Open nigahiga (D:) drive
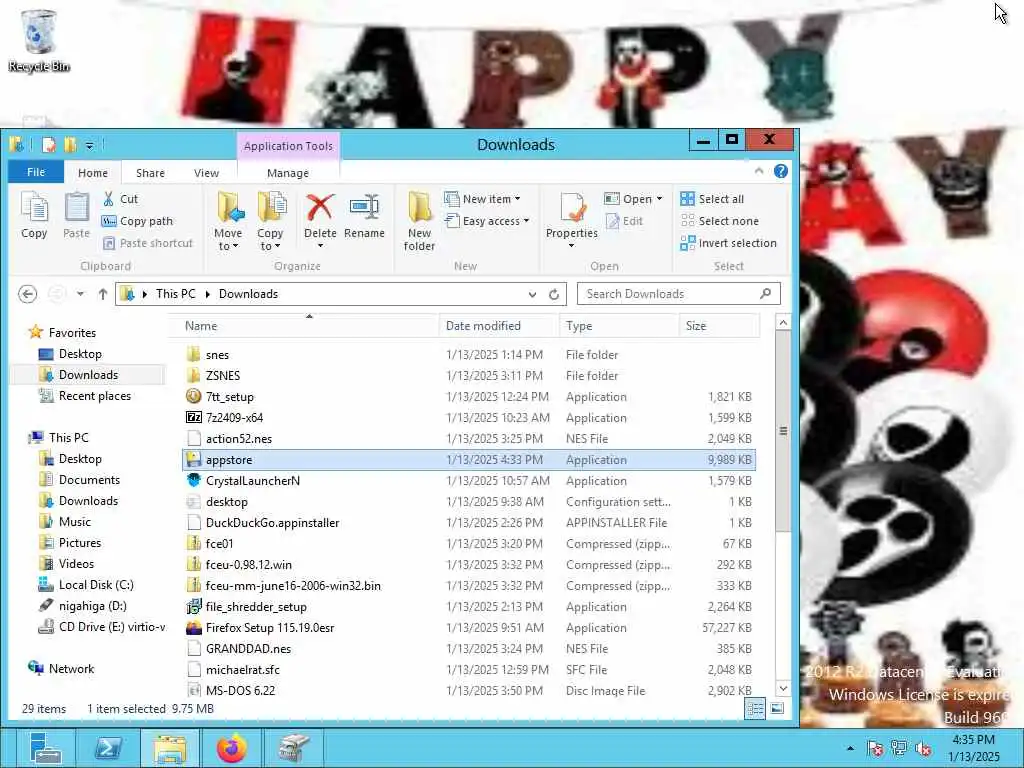Screen dimensions: 1024x768 click(92, 605)
